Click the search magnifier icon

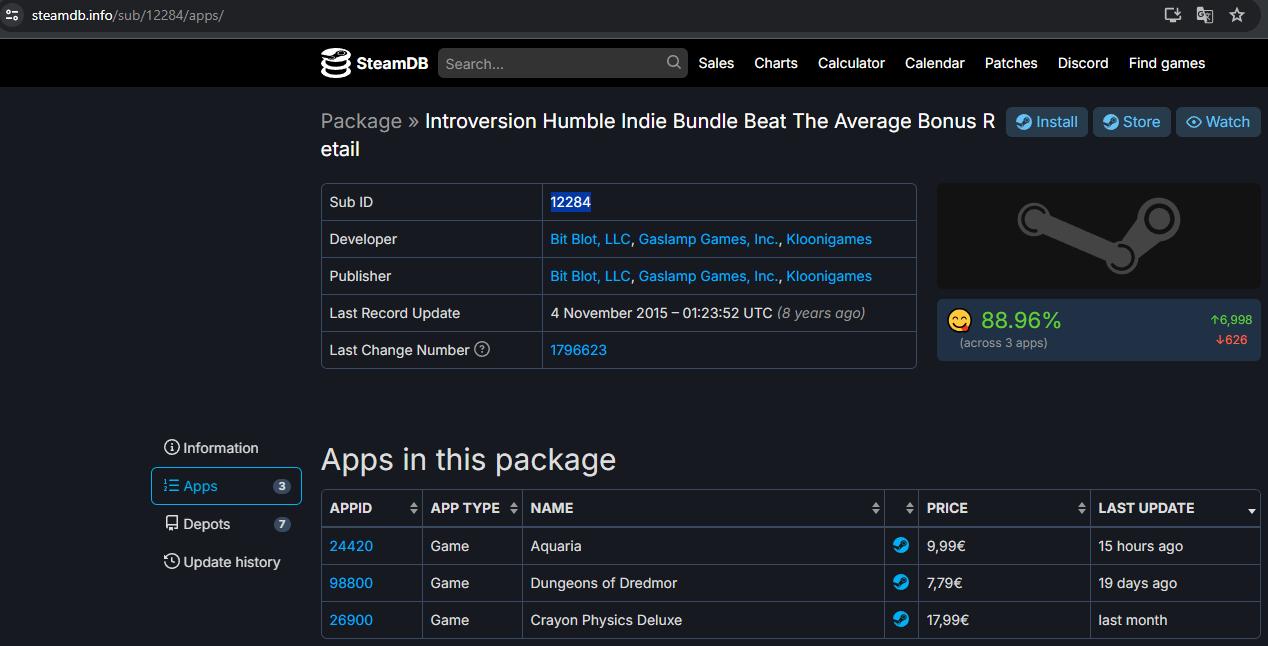coord(674,63)
